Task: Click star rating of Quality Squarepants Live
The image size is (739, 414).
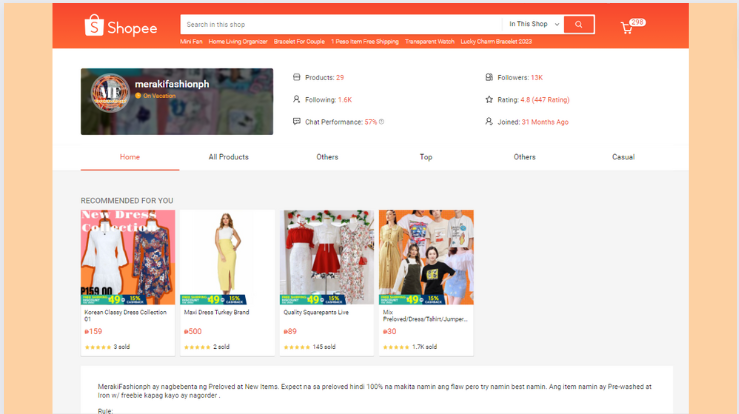Action: coord(297,347)
